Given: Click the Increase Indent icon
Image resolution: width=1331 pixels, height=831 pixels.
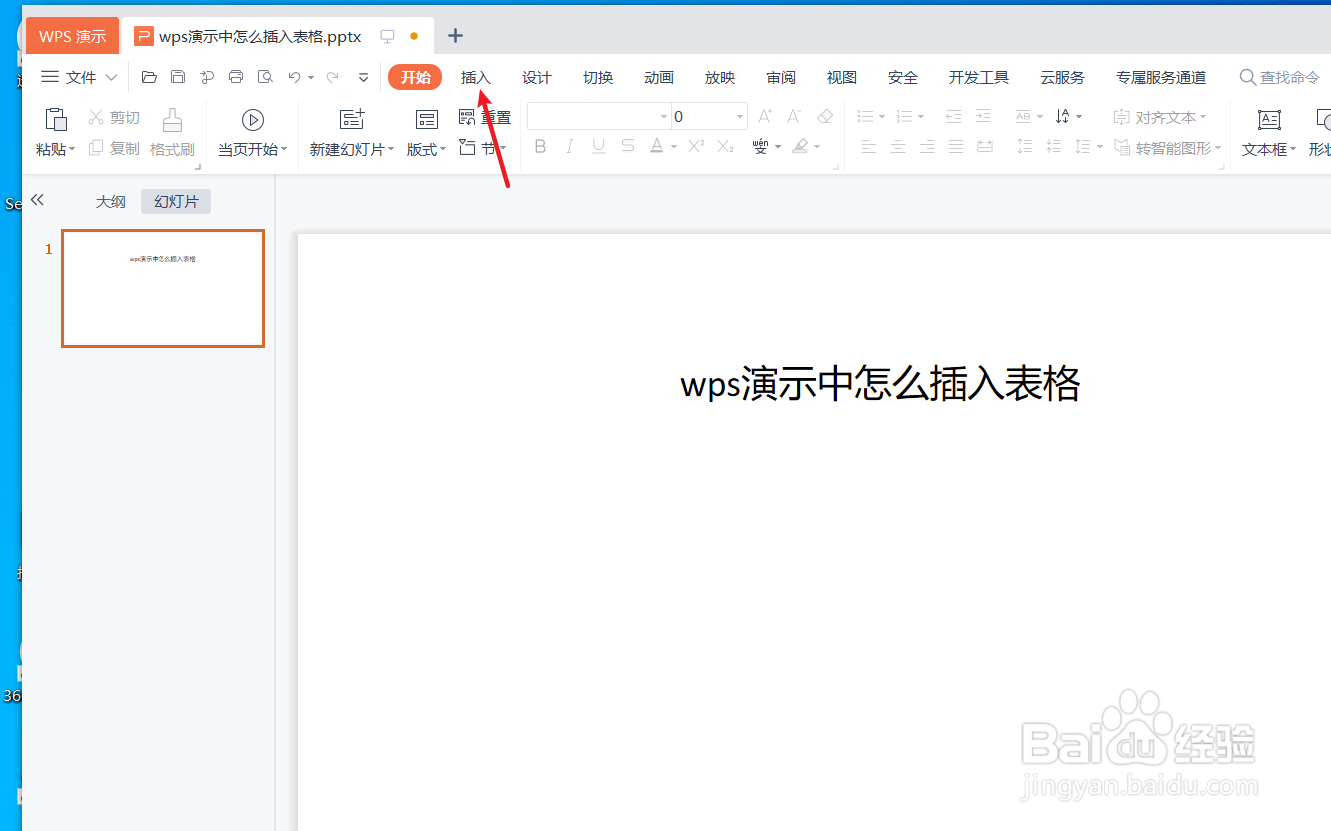Looking at the screenshot, I should [983, 117].
